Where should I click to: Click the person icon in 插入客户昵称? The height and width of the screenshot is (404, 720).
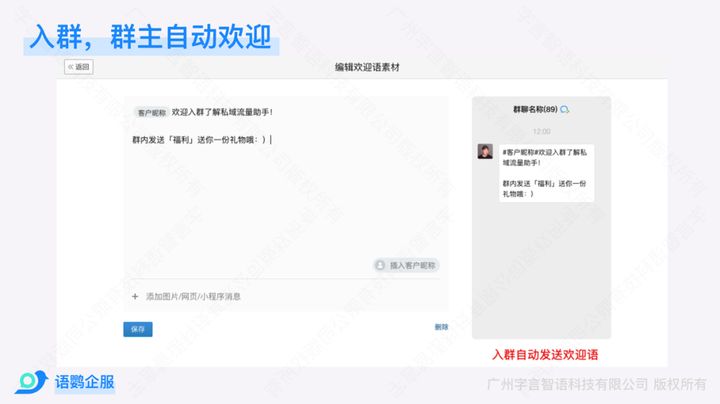pyautogui.click(x=380, y=265)
